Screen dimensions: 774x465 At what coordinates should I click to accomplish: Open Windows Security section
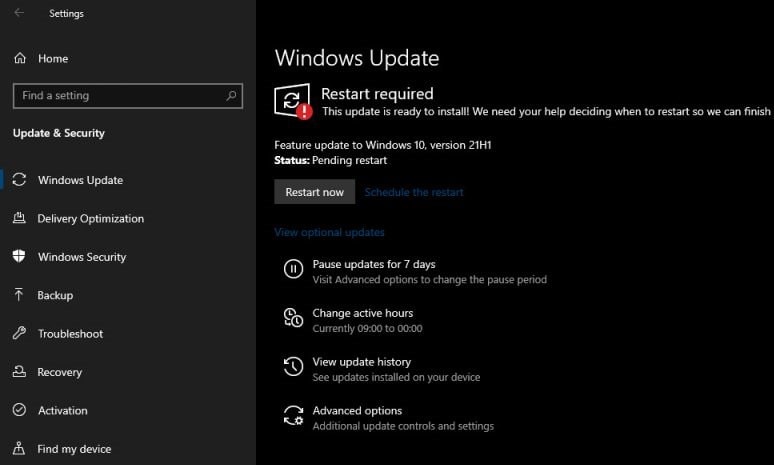(82, 257)
